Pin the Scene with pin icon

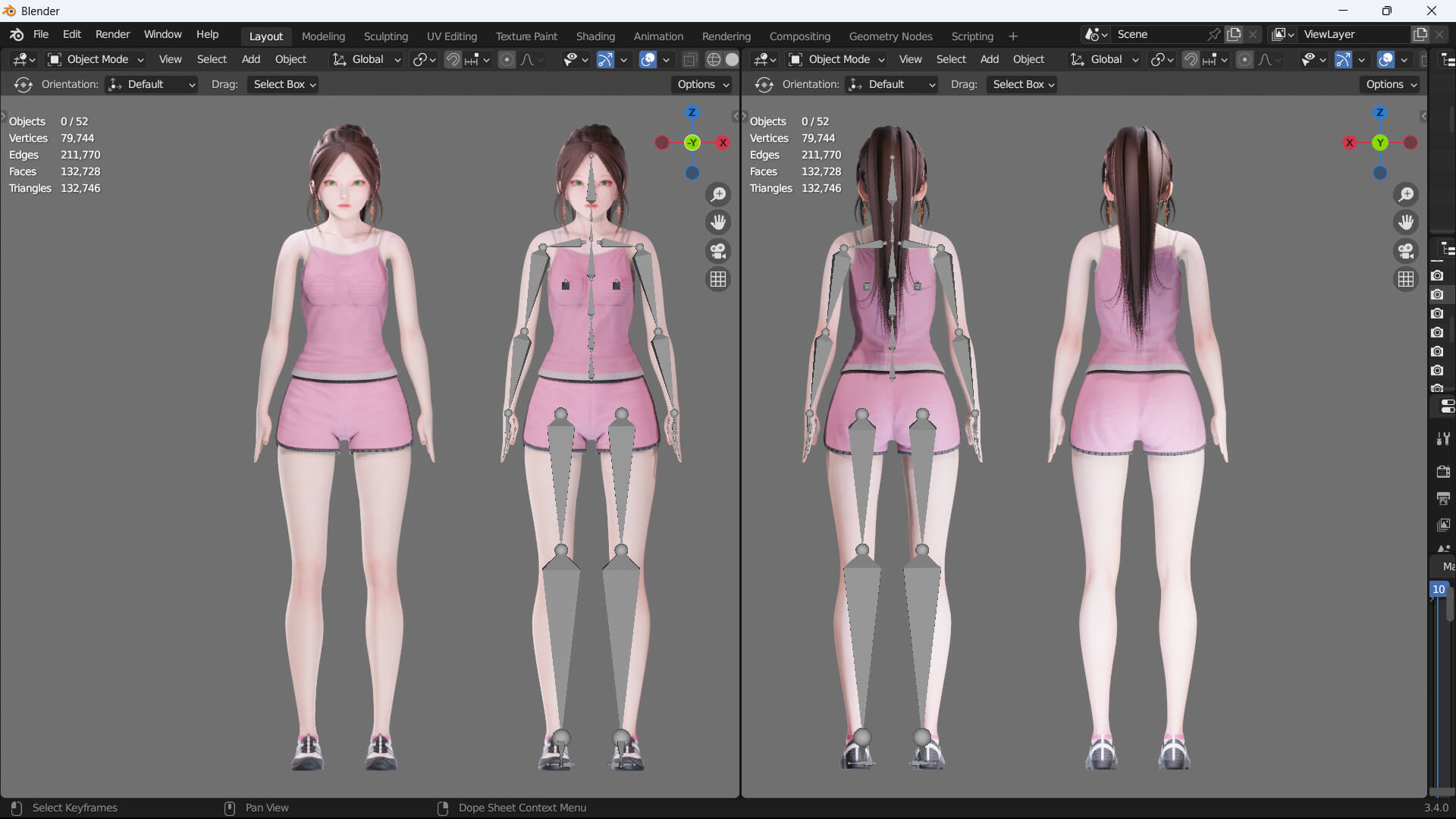pos(1213,34)
